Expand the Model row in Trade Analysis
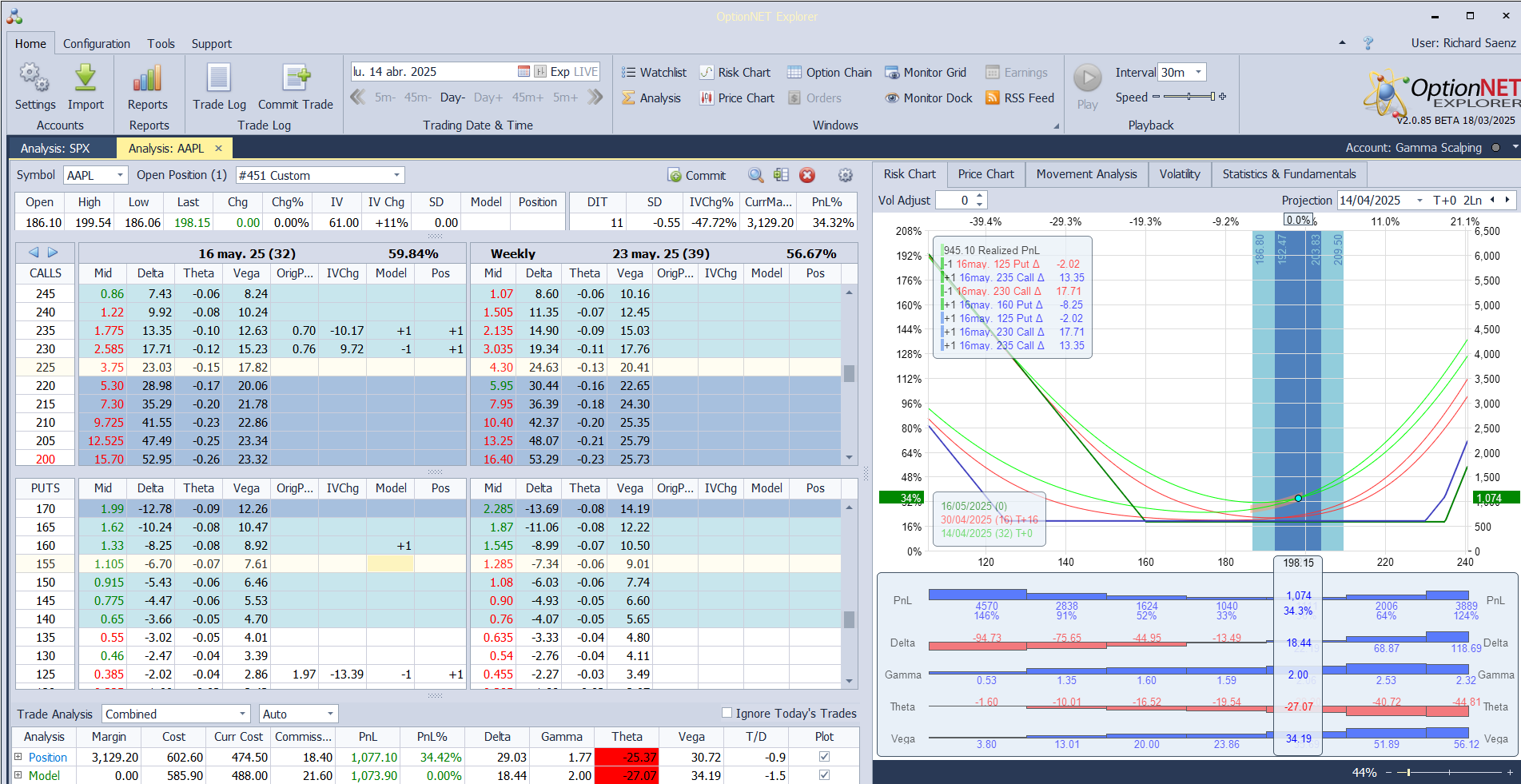 tap(18, 775)
